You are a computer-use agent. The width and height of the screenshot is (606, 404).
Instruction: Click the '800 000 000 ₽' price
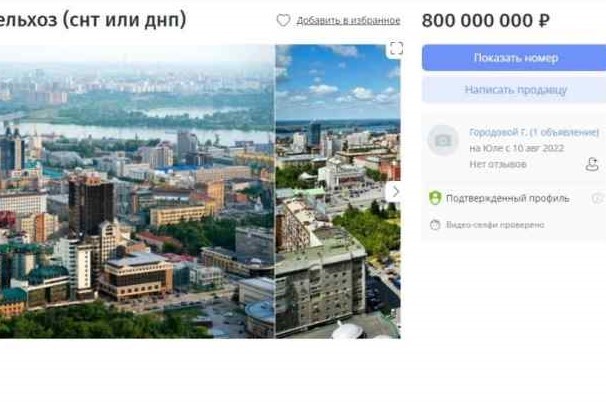(x=485, y=20)
